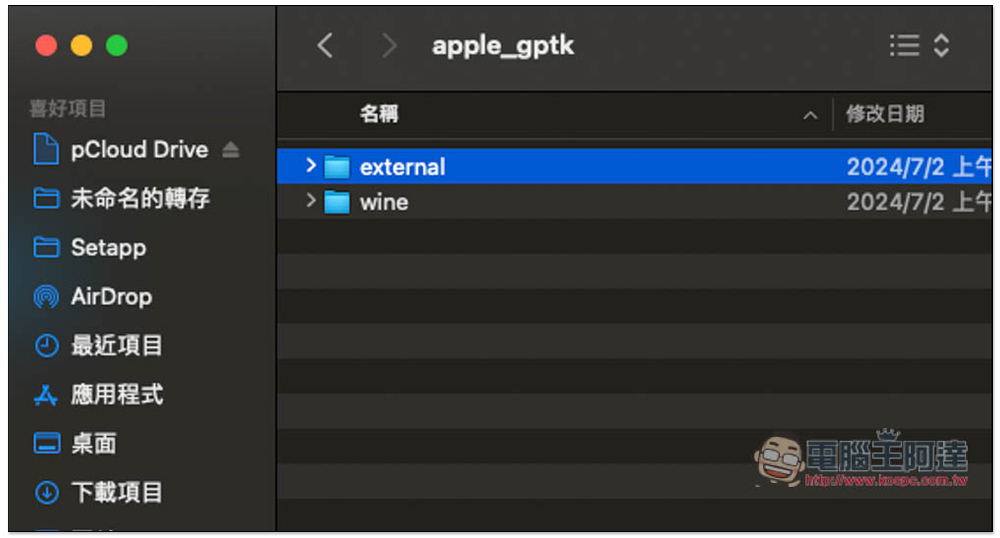
Task: Sort by the 名稱 column header
Action: click(x=379, y=114)
